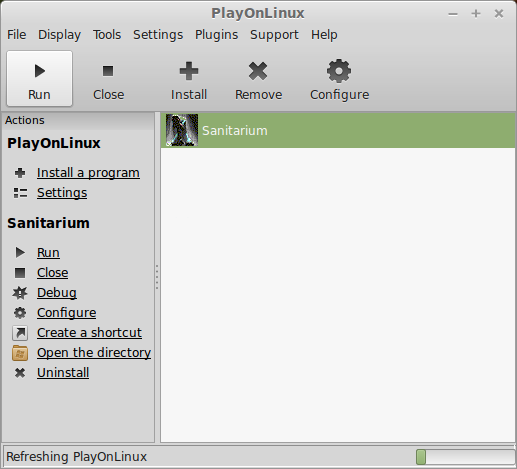
Task: Click the pane splitter handle dots
Action: coord(157,277)
